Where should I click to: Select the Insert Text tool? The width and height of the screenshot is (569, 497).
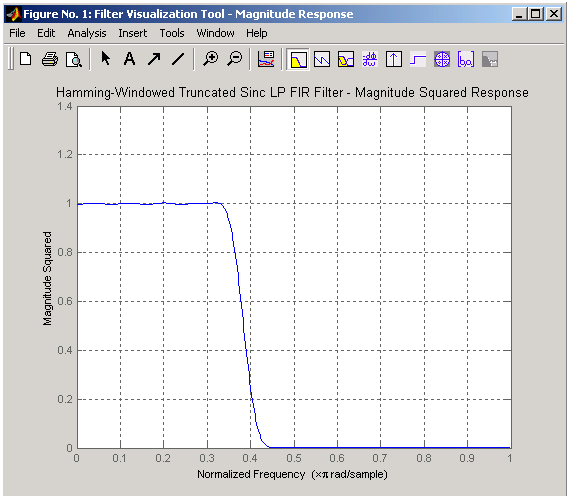coord(130,59)
